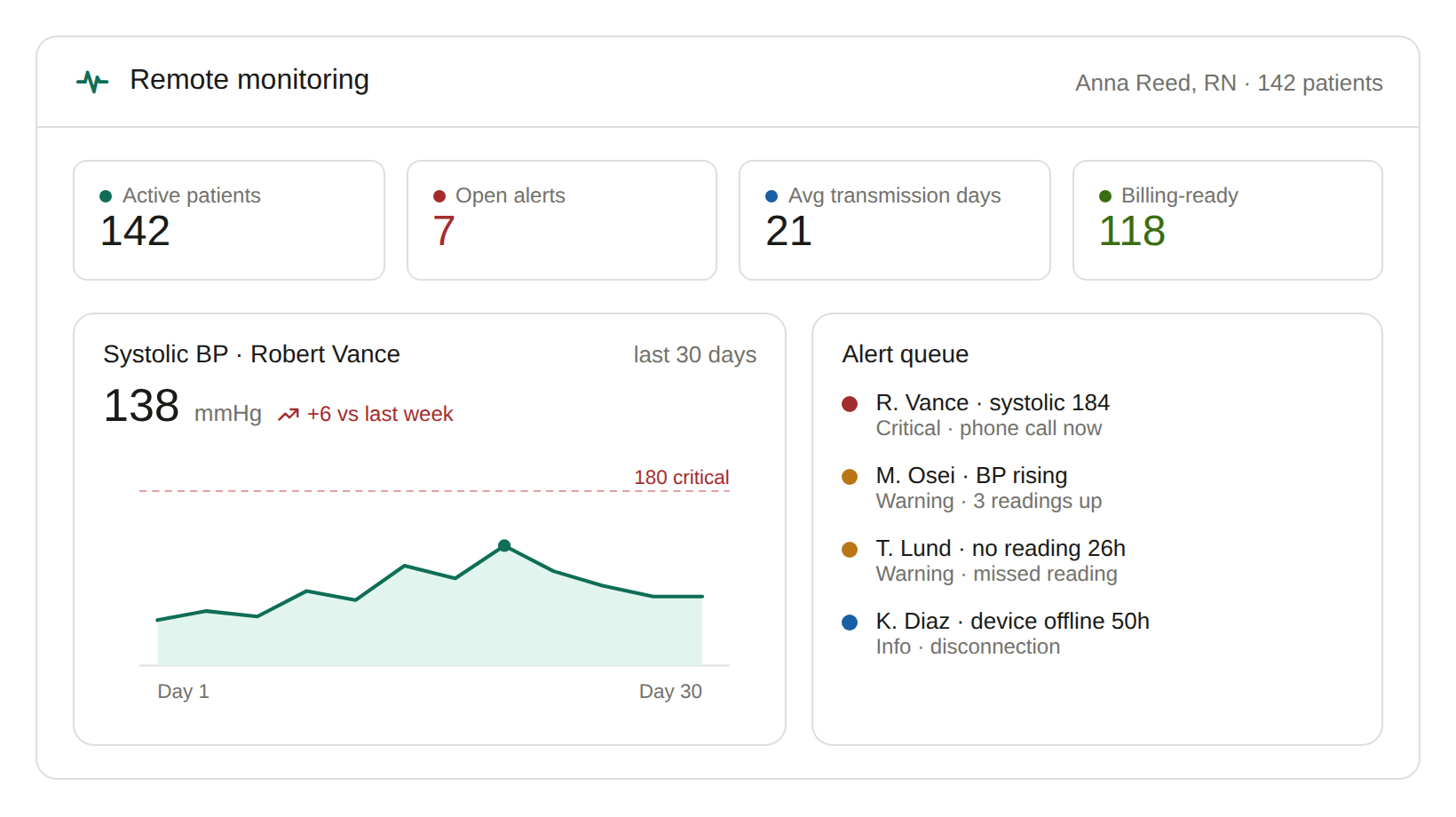The image size is (1456, 817).
Task: Click the number 21 in transmission days
Action: pyautogui.click(x=788, y=232)
